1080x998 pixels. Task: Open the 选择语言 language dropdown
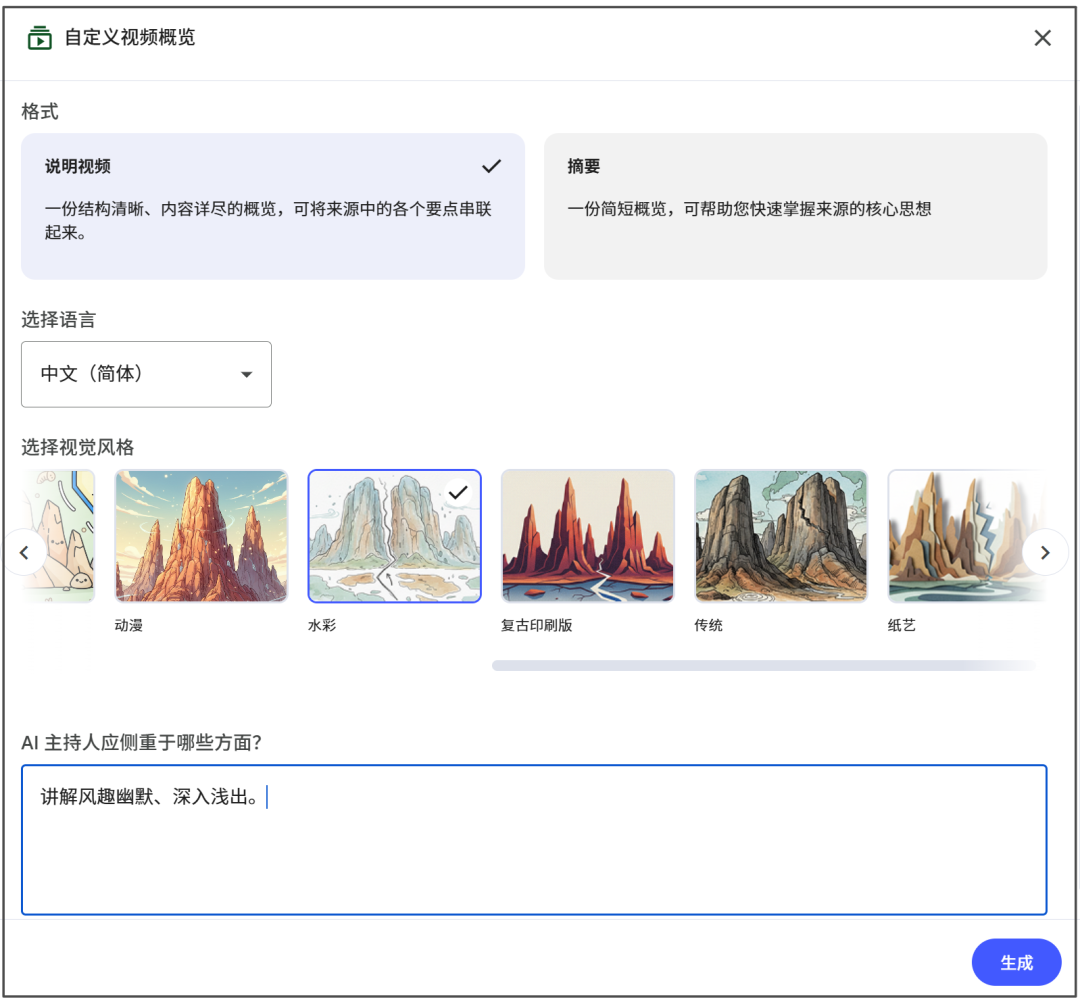pyautogui.click(x=146, y=374)
